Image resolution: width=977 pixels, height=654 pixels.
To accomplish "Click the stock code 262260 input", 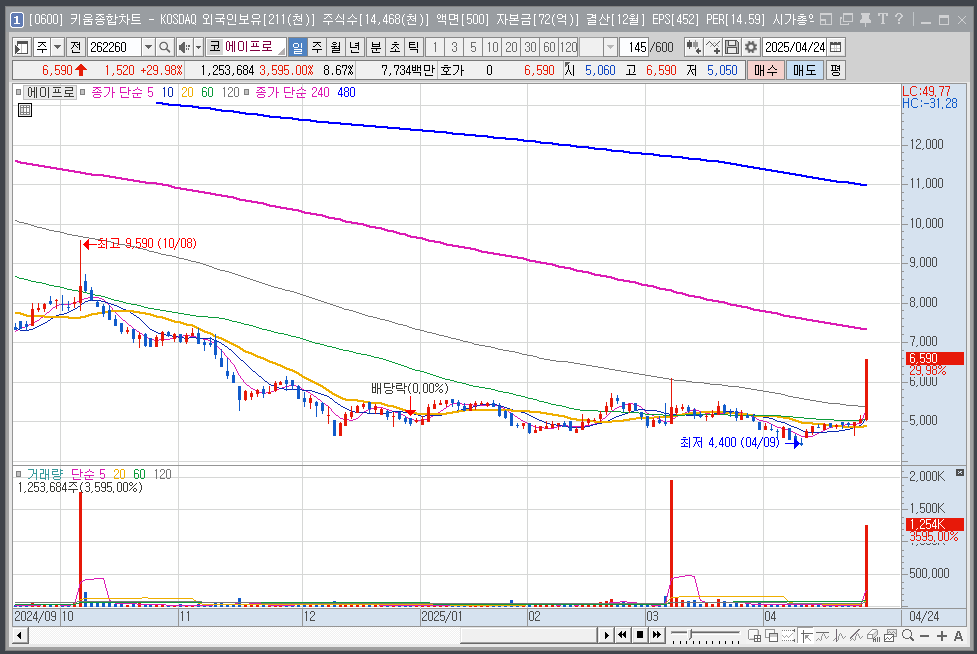I will [115, 47].
